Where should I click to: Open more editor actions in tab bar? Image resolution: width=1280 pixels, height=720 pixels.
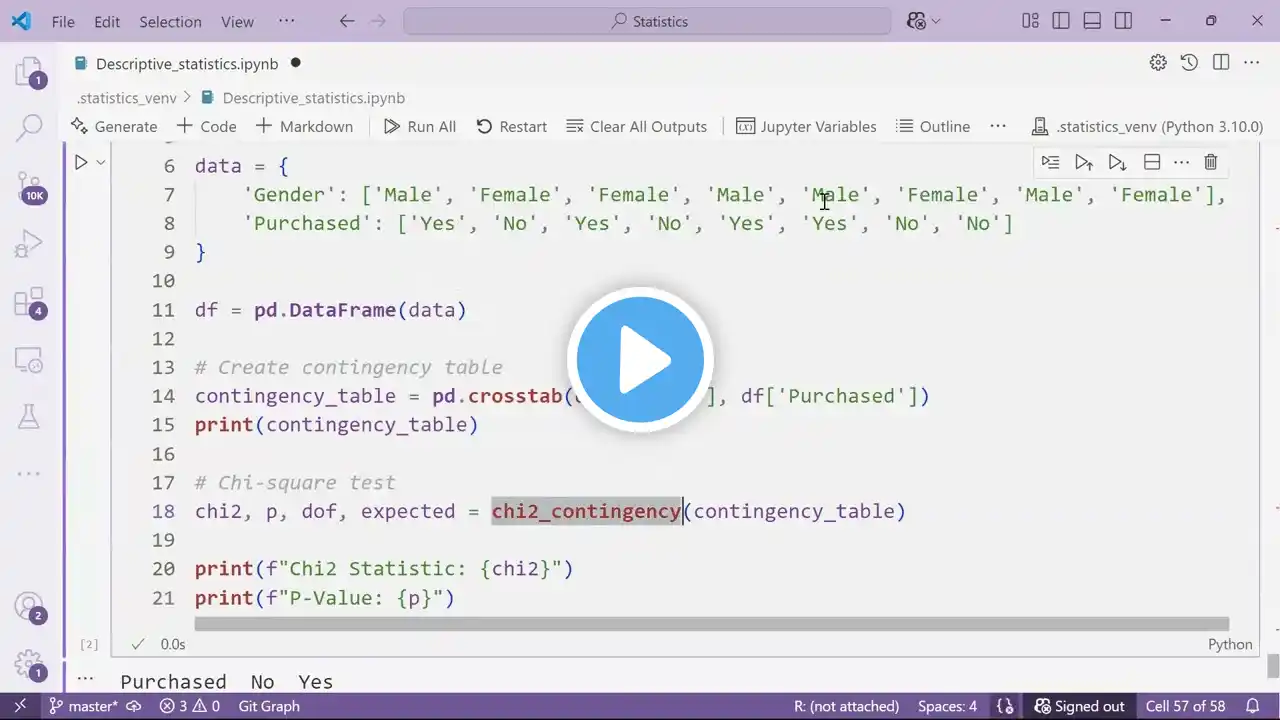1251,63
